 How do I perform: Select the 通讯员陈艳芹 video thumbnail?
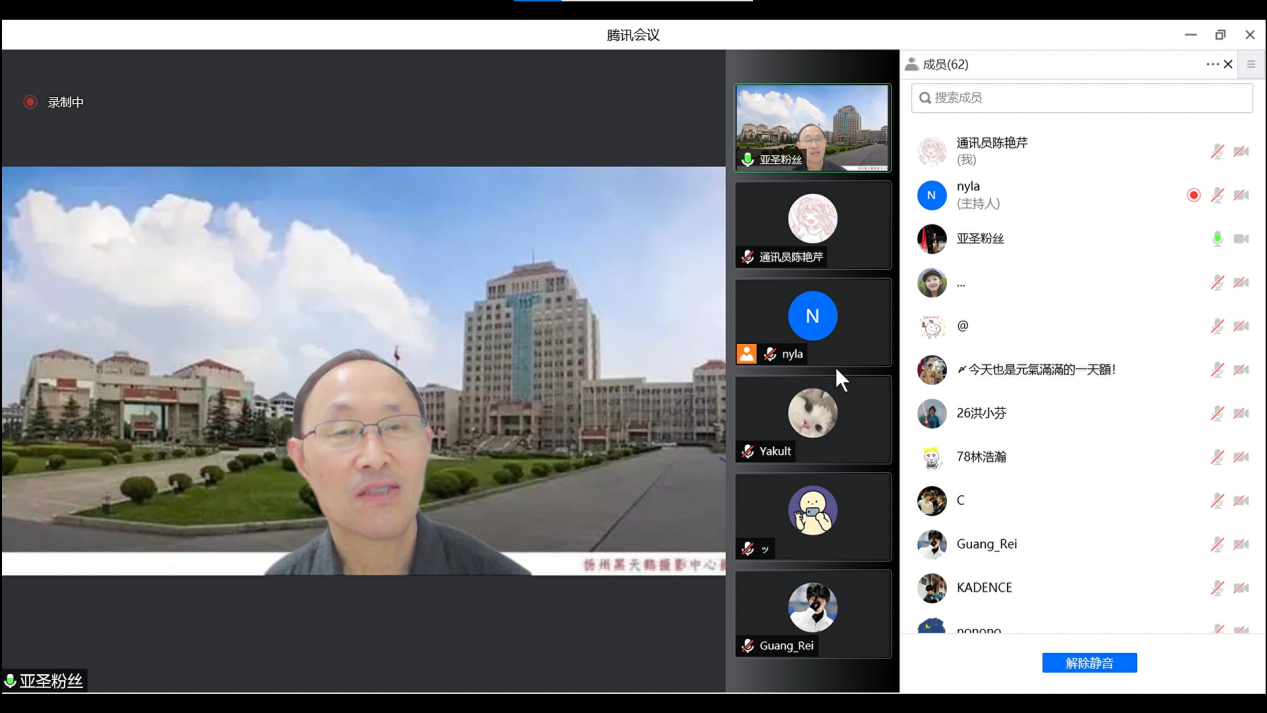pyautogui.click(x=813, y=225)
